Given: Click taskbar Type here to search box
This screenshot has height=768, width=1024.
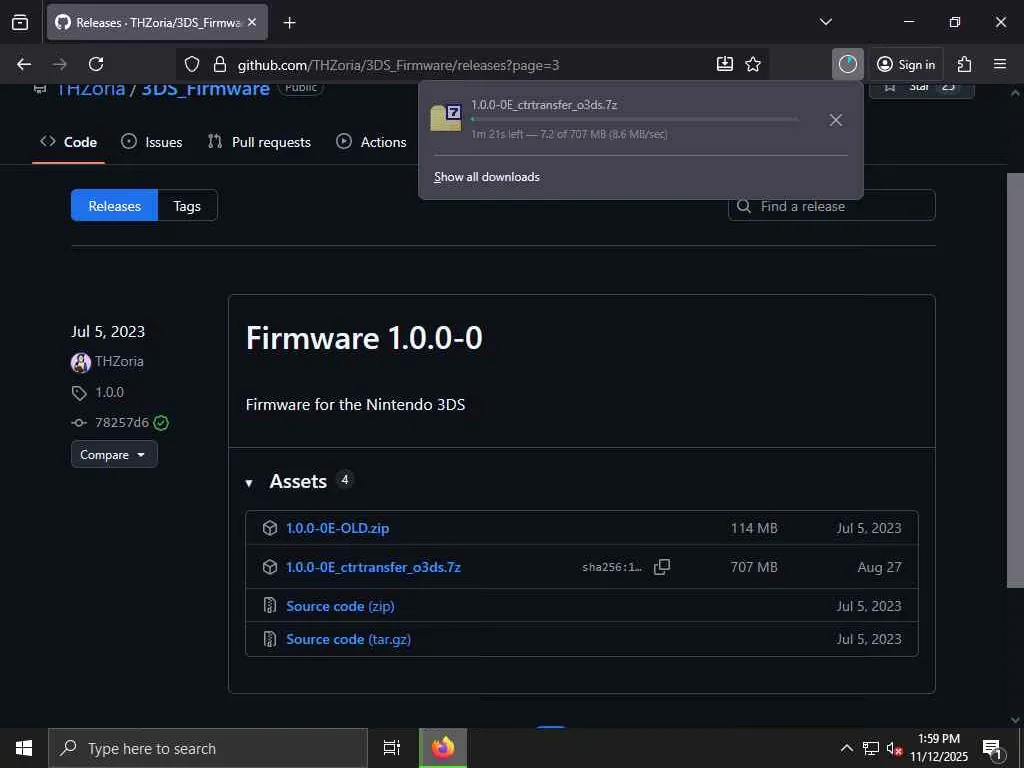Looking at the screenshot, I should coord(208,748).
